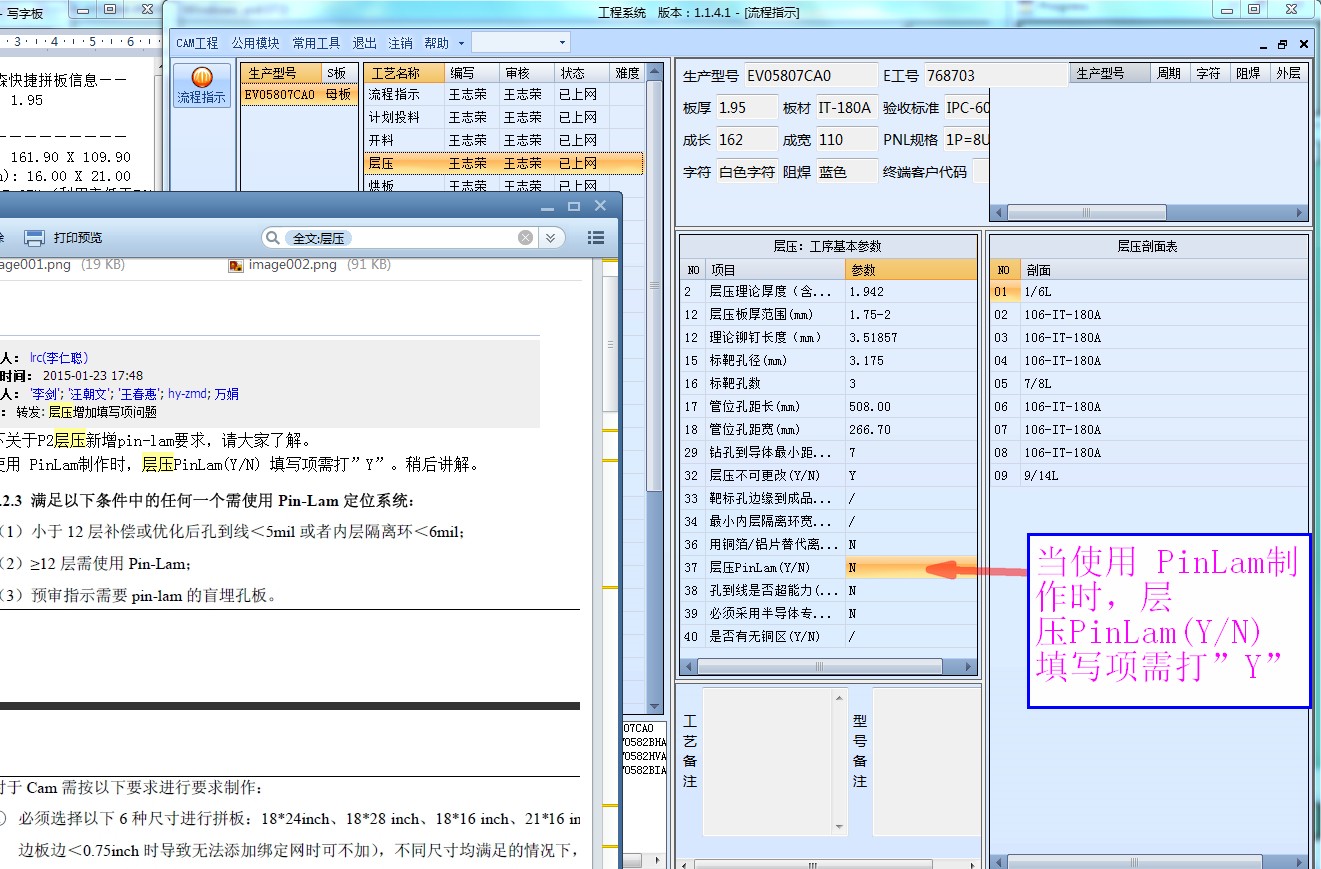This screenshot has width=1321, height=869.
Task: Click the 状态 column header
Action: coord(583,73)
